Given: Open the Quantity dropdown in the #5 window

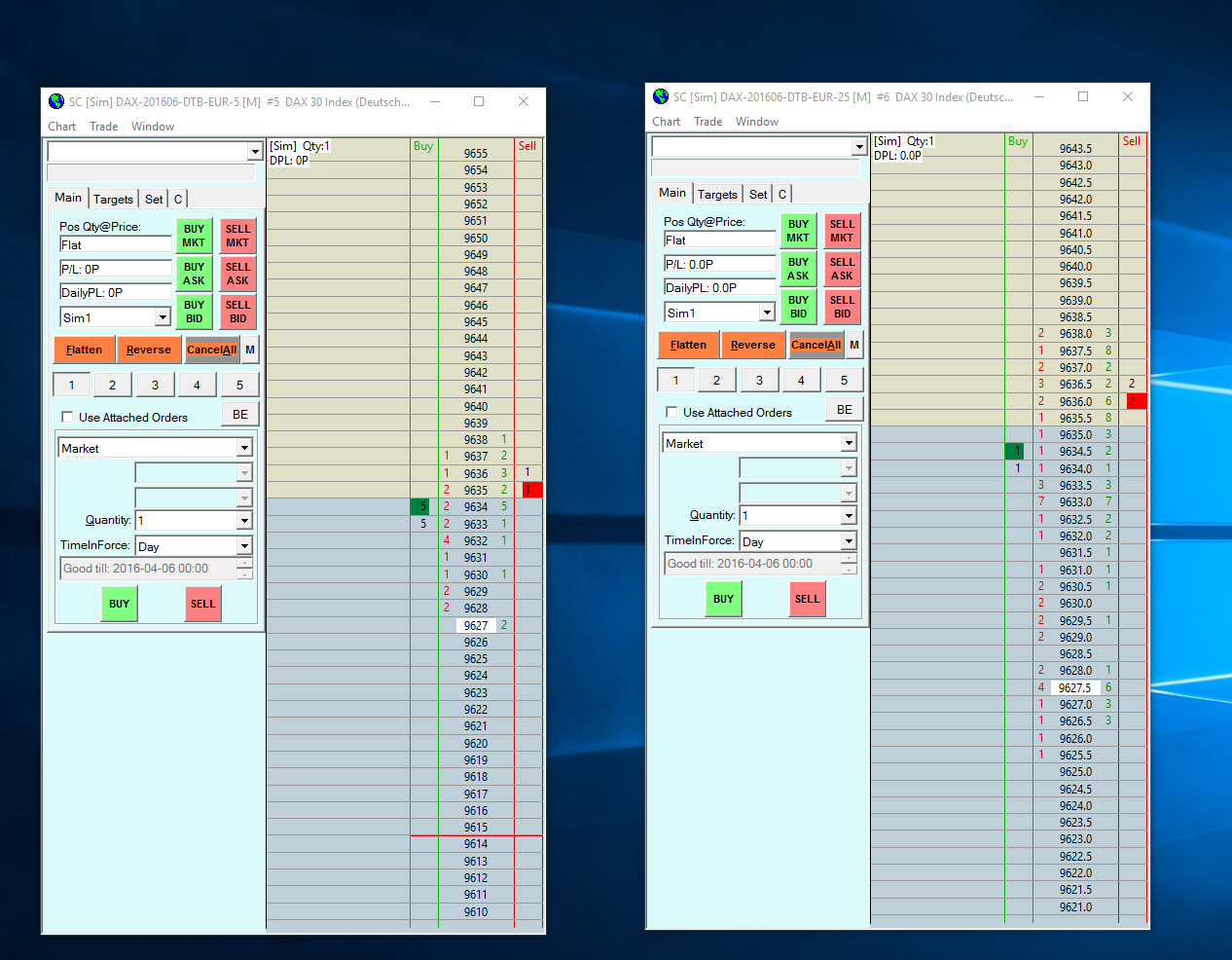Looking at the screenshot, I should (x=244, y=521).
